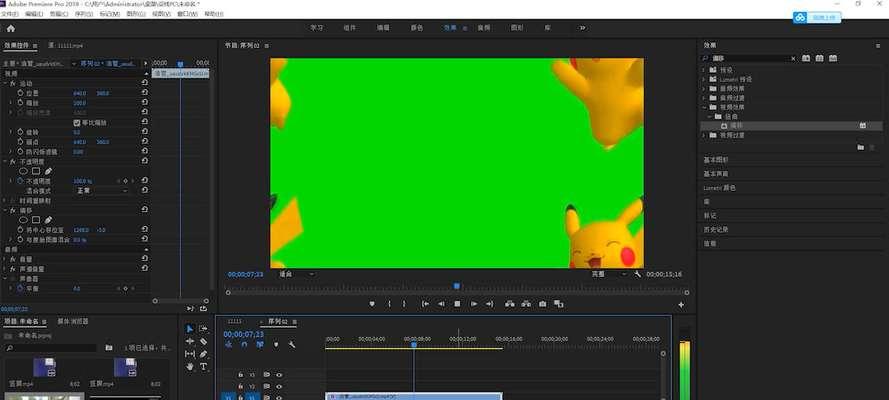Image resolution: width=889 pixels, height=400 pixels.
Task: Toggle animation stopwatch for 锚点
Action: pyautogui.click(x=20, y=142)
